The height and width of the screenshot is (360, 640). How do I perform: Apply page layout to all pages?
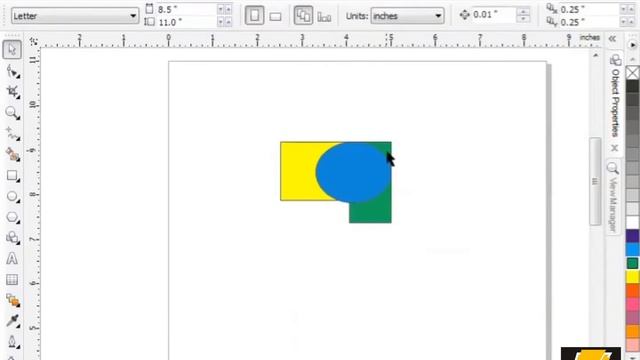pyautogui.click(x=303, y=16)
